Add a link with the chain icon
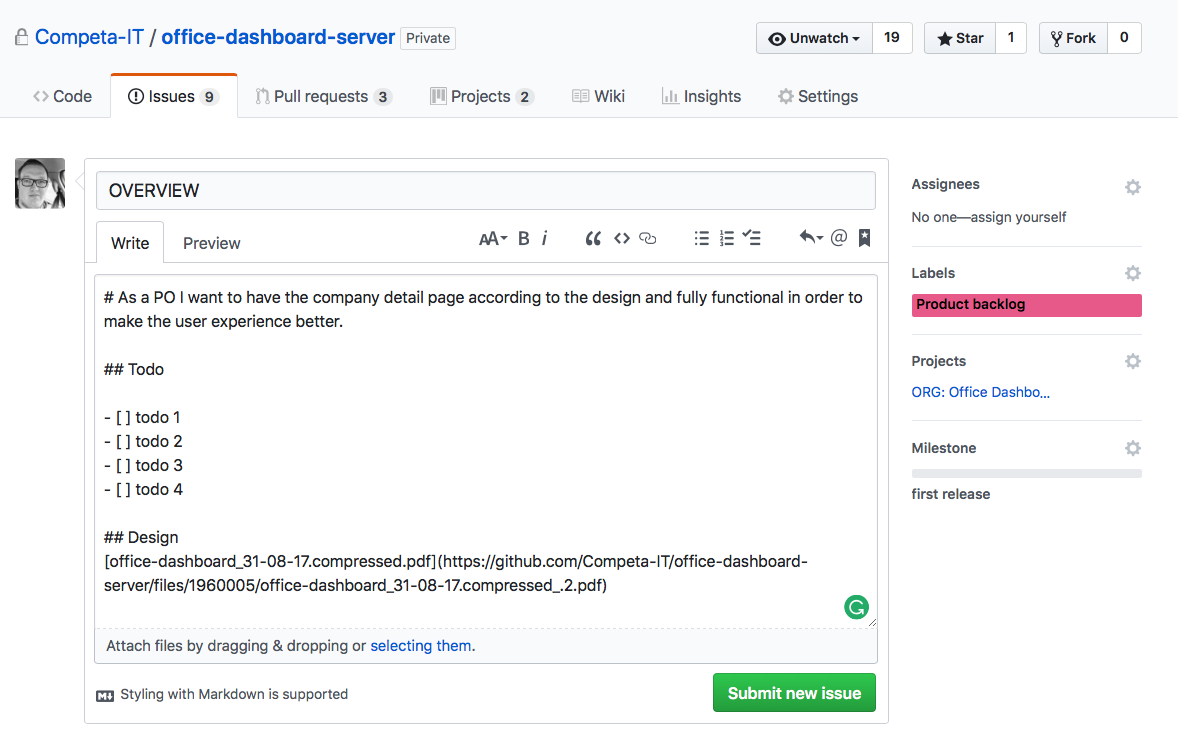Screen dimensions: 1178x756 point(648,238)
